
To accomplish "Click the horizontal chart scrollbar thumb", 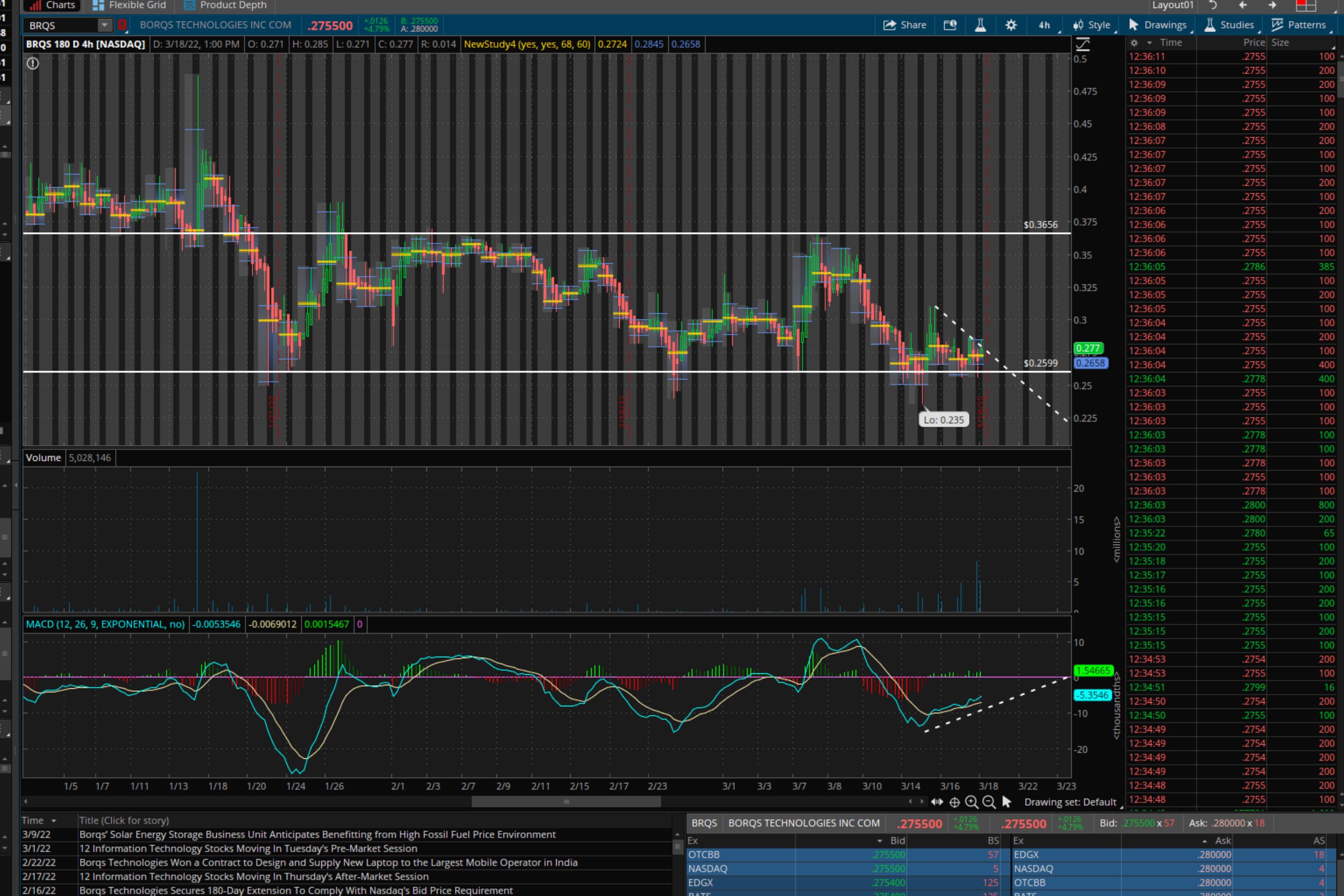I will point(566,802).
